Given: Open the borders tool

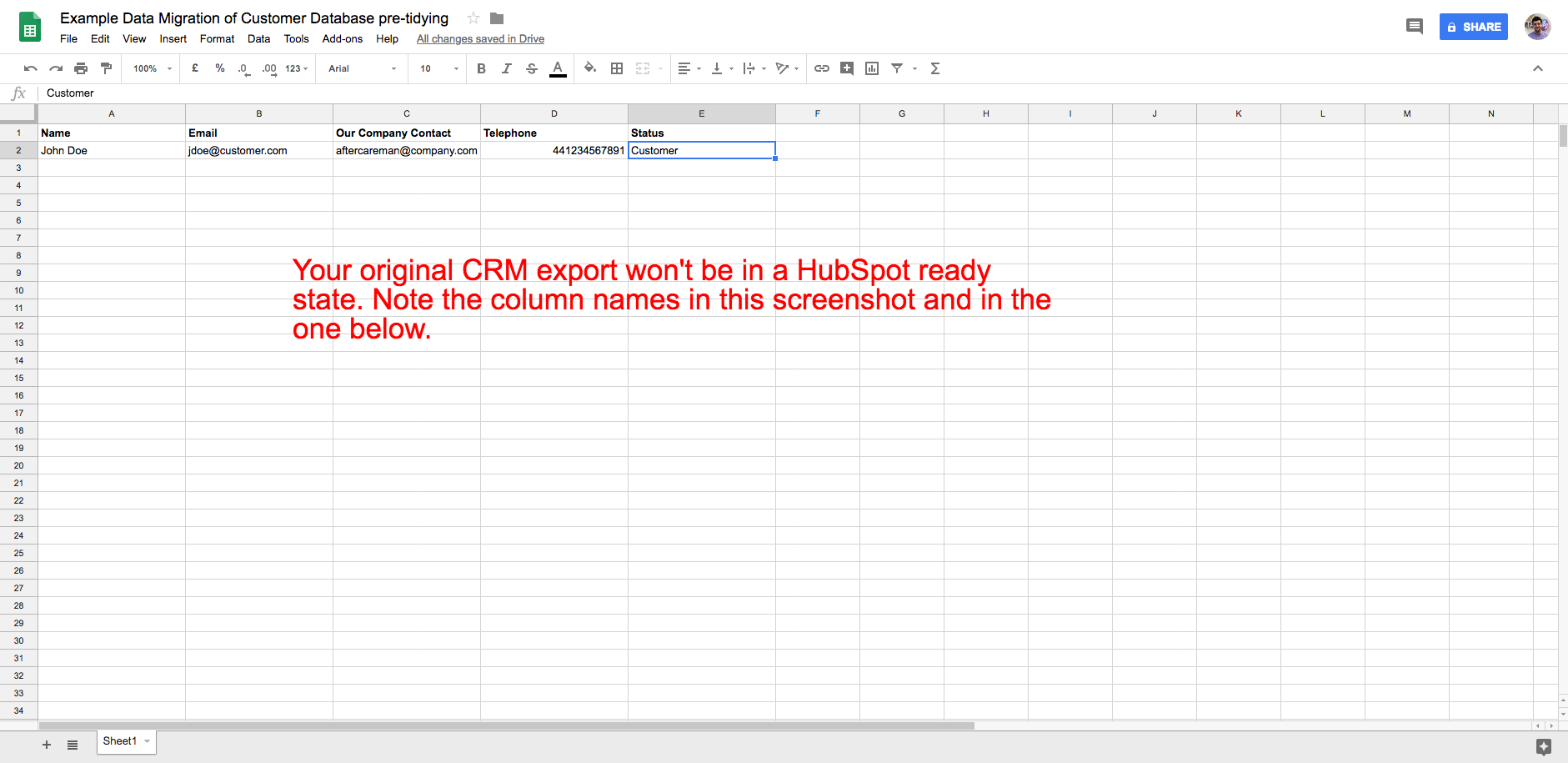Looking at the screenshot, I should [617, 68].
